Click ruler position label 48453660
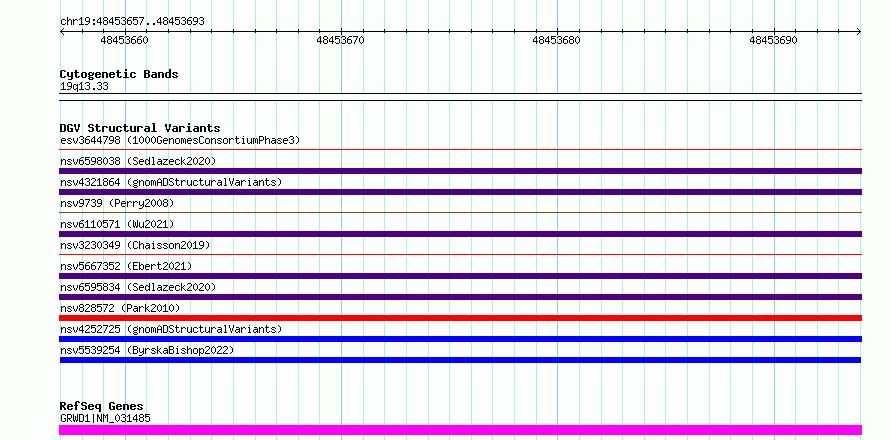Screen dimensions: 890x440 124,40
